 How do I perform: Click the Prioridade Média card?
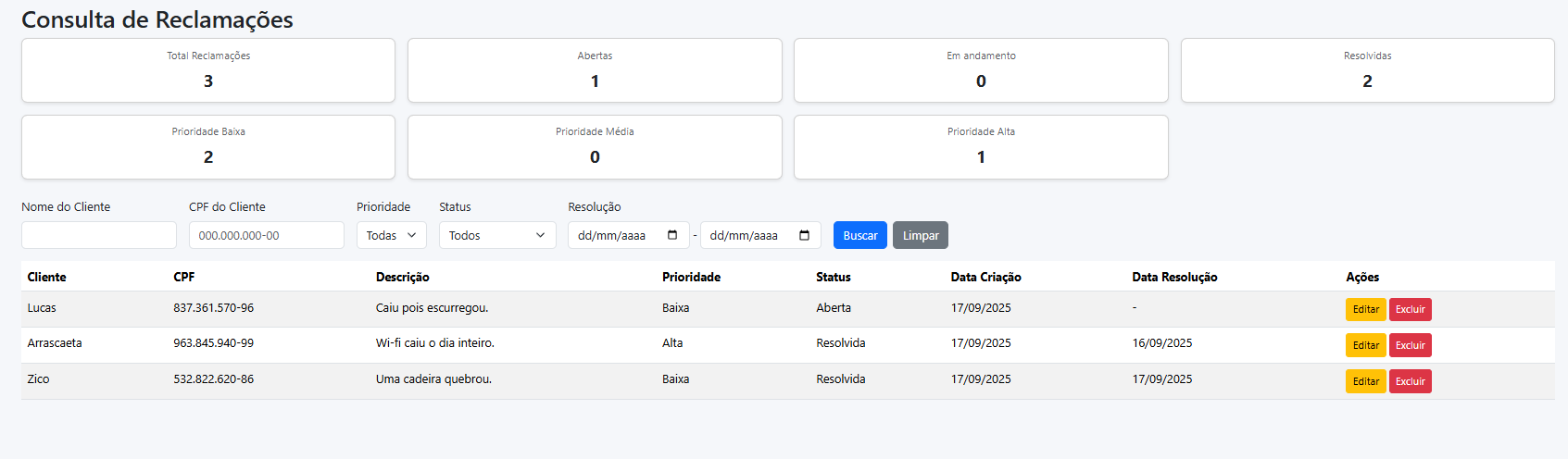(x=595, y=147)
